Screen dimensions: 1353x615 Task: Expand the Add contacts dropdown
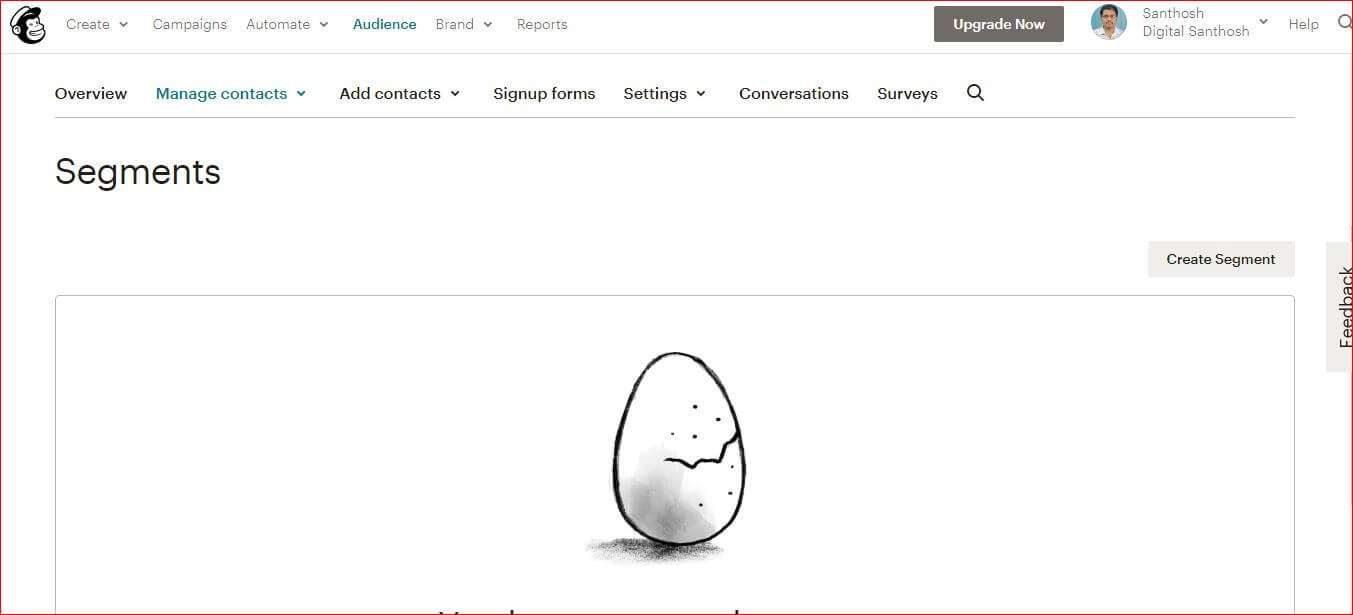[x=400, y=94]
